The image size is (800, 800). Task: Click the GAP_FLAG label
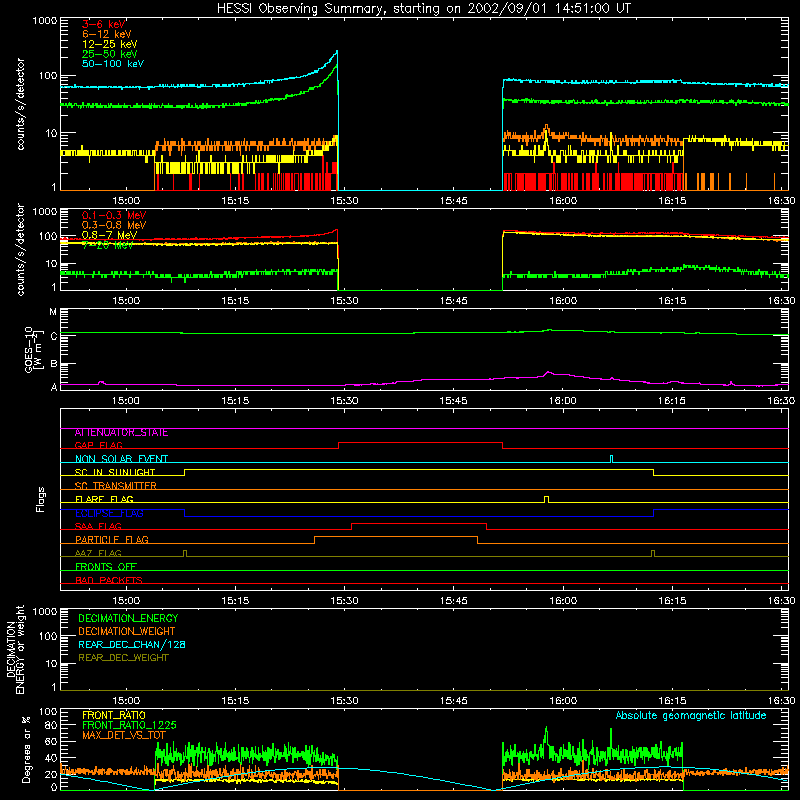tap(98, 445)
